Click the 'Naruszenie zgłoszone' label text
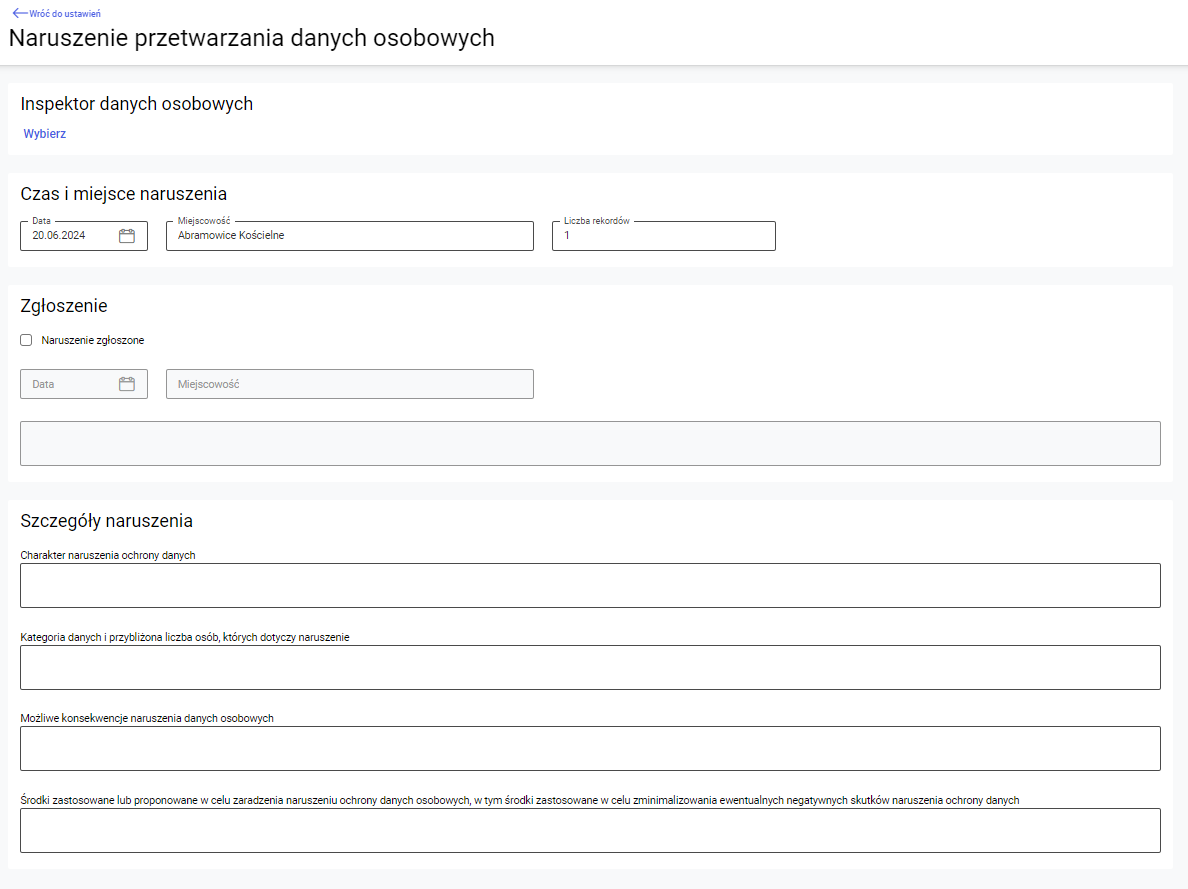This screenshot has height=889, width=1188. click(93, 340)
